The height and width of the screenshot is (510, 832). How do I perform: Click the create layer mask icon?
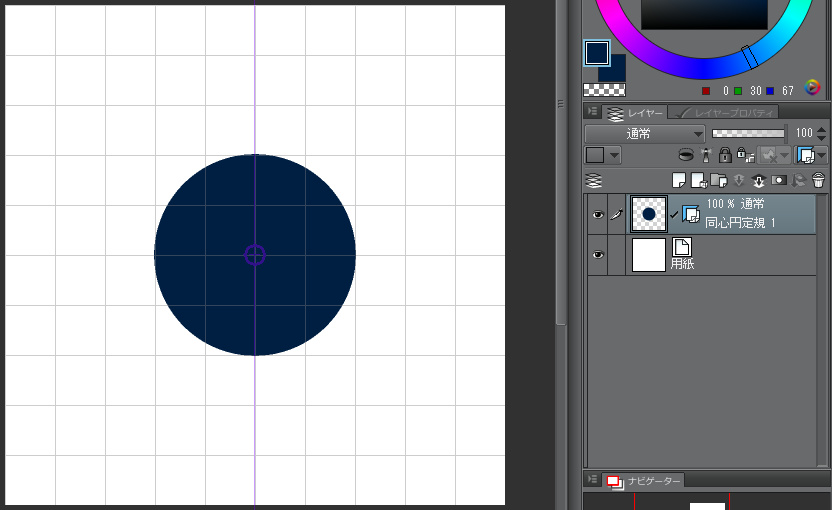coord(778,181)
